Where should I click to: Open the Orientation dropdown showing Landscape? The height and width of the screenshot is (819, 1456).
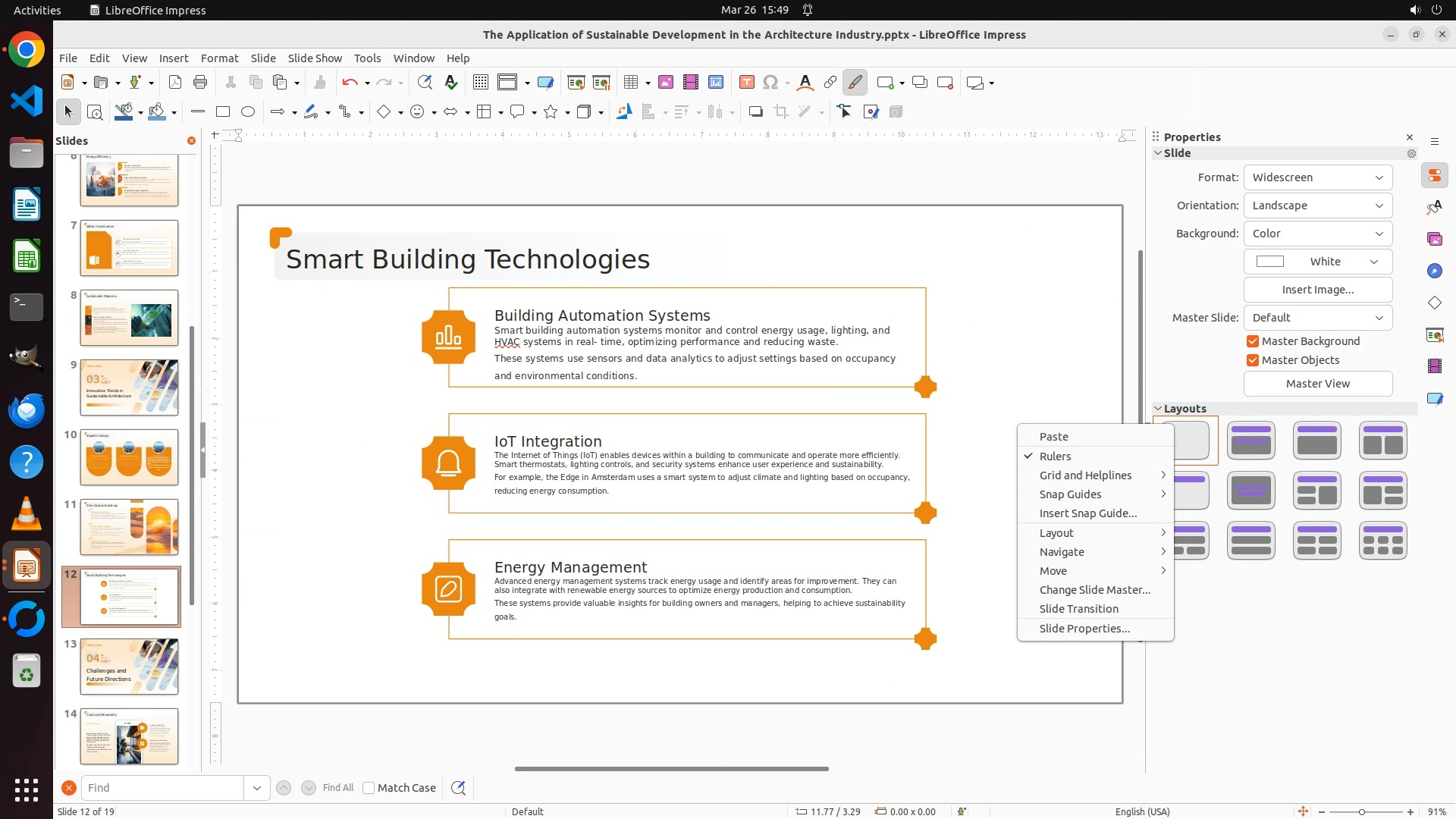click(x=1317, y=206)
